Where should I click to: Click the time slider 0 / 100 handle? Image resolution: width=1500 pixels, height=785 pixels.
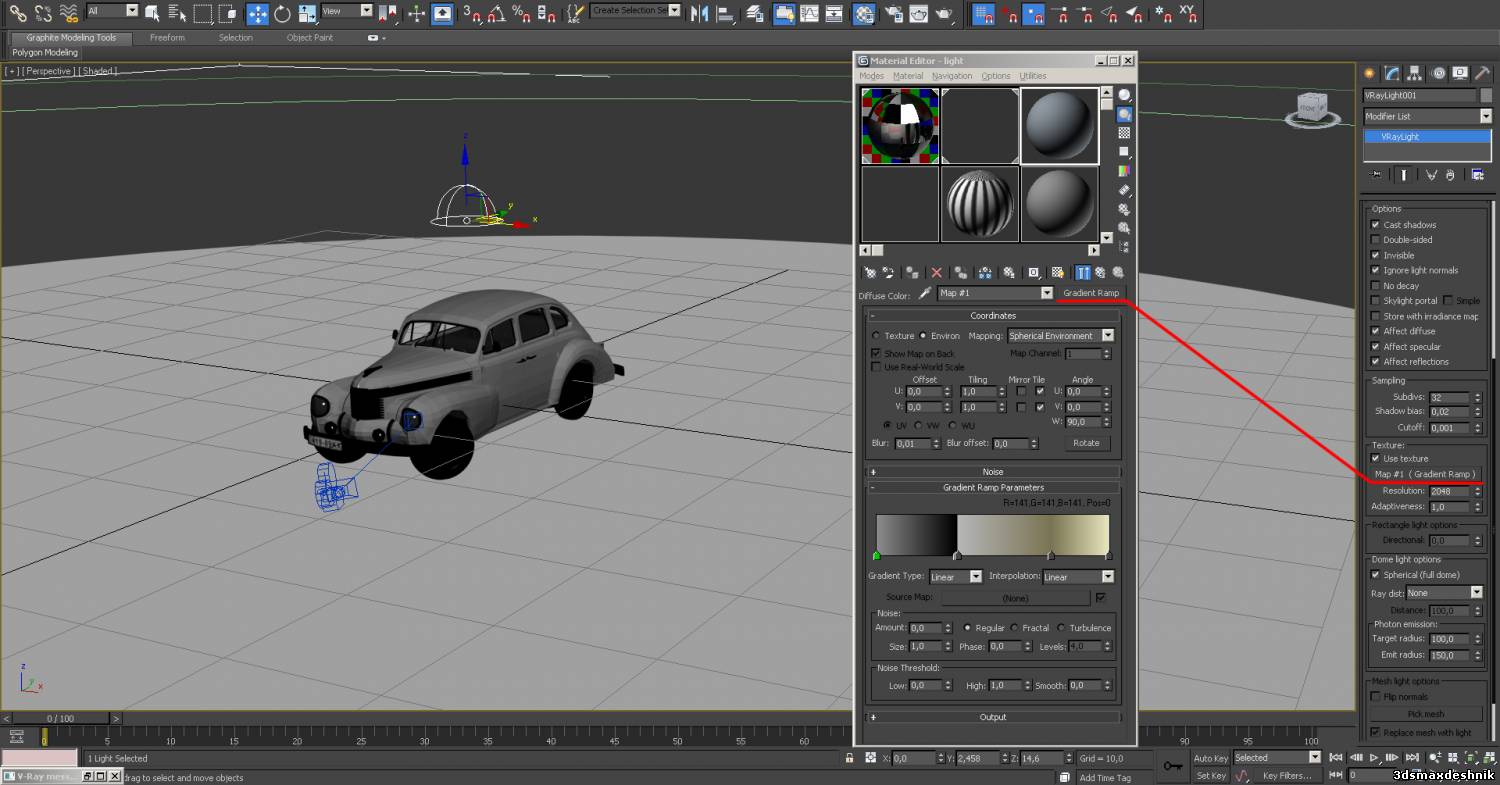61,718
